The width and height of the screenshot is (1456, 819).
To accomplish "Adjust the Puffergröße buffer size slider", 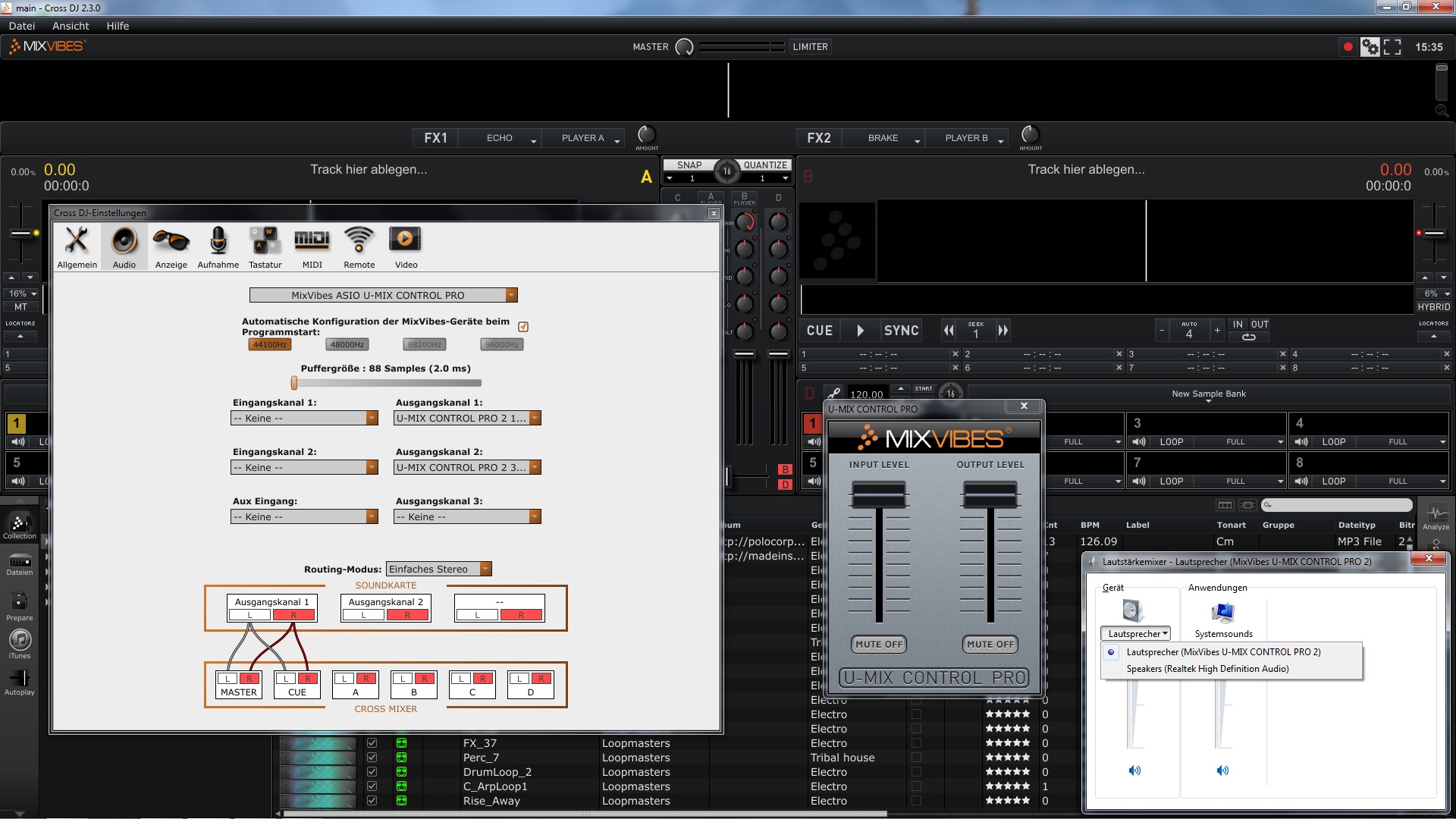I will (x=294, y=383).
